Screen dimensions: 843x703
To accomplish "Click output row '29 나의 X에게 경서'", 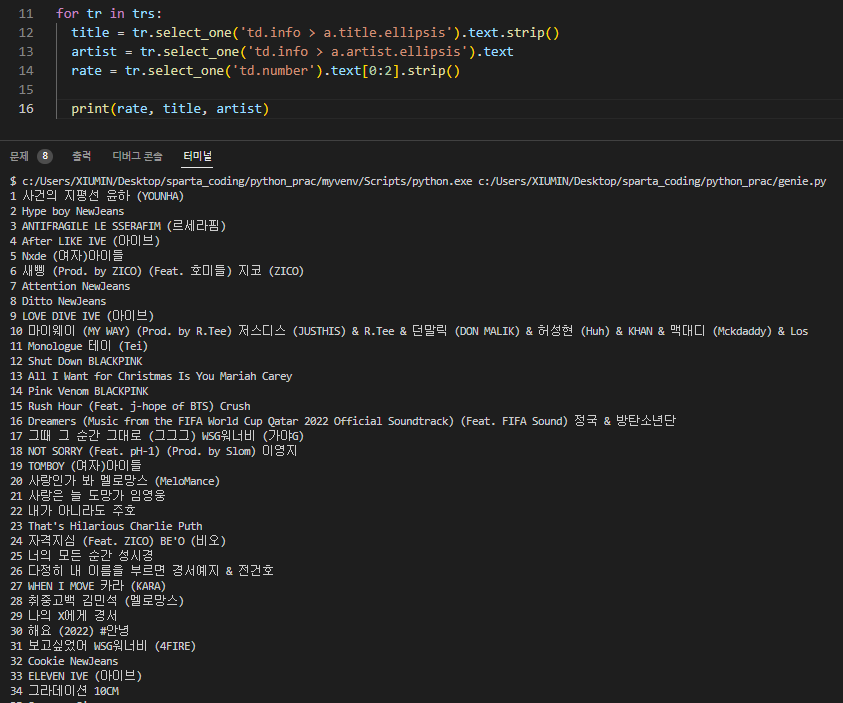I will coord(63,616).
